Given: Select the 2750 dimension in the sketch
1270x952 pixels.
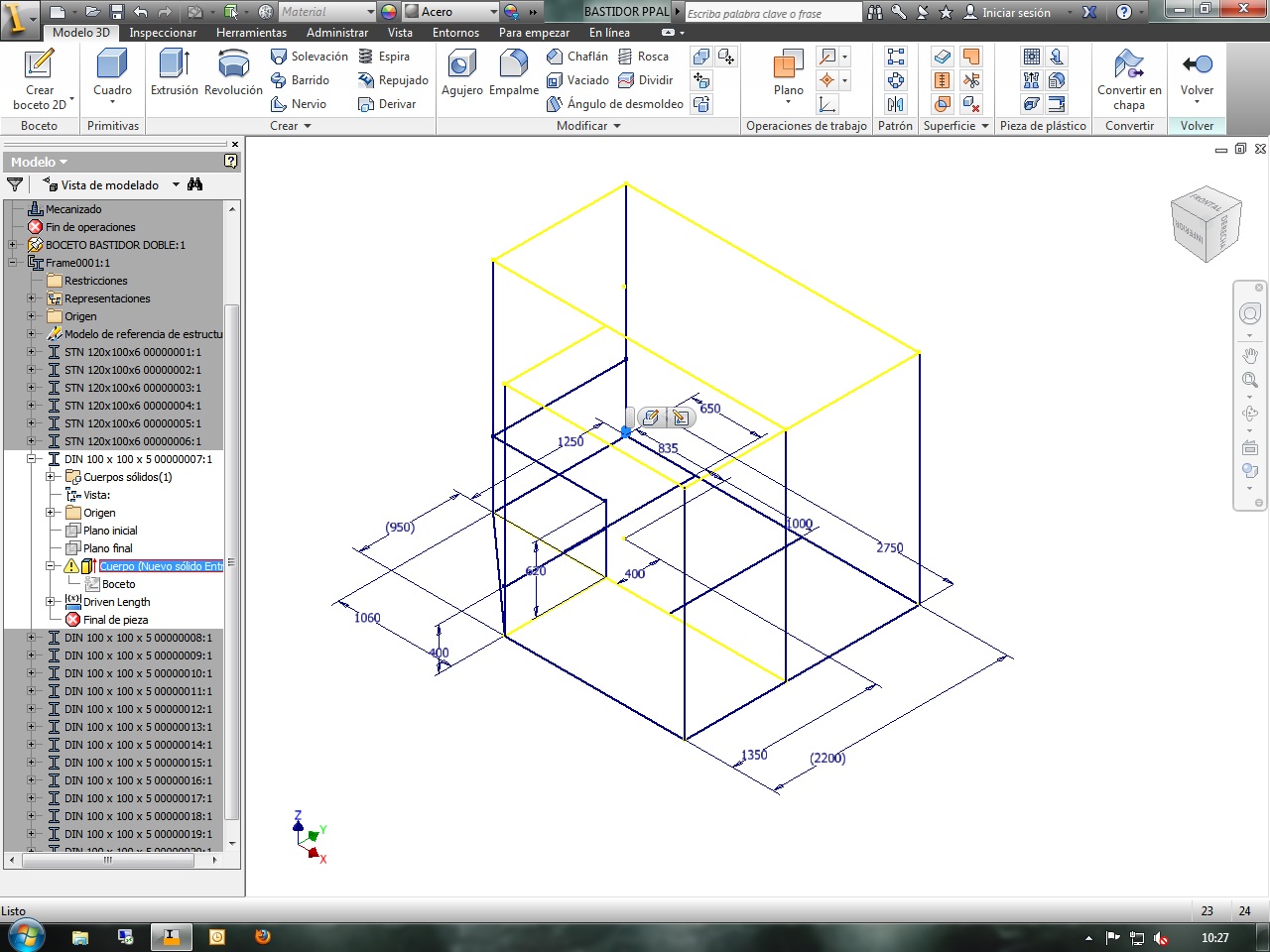Looking at the screenshot, I should 890,548.
